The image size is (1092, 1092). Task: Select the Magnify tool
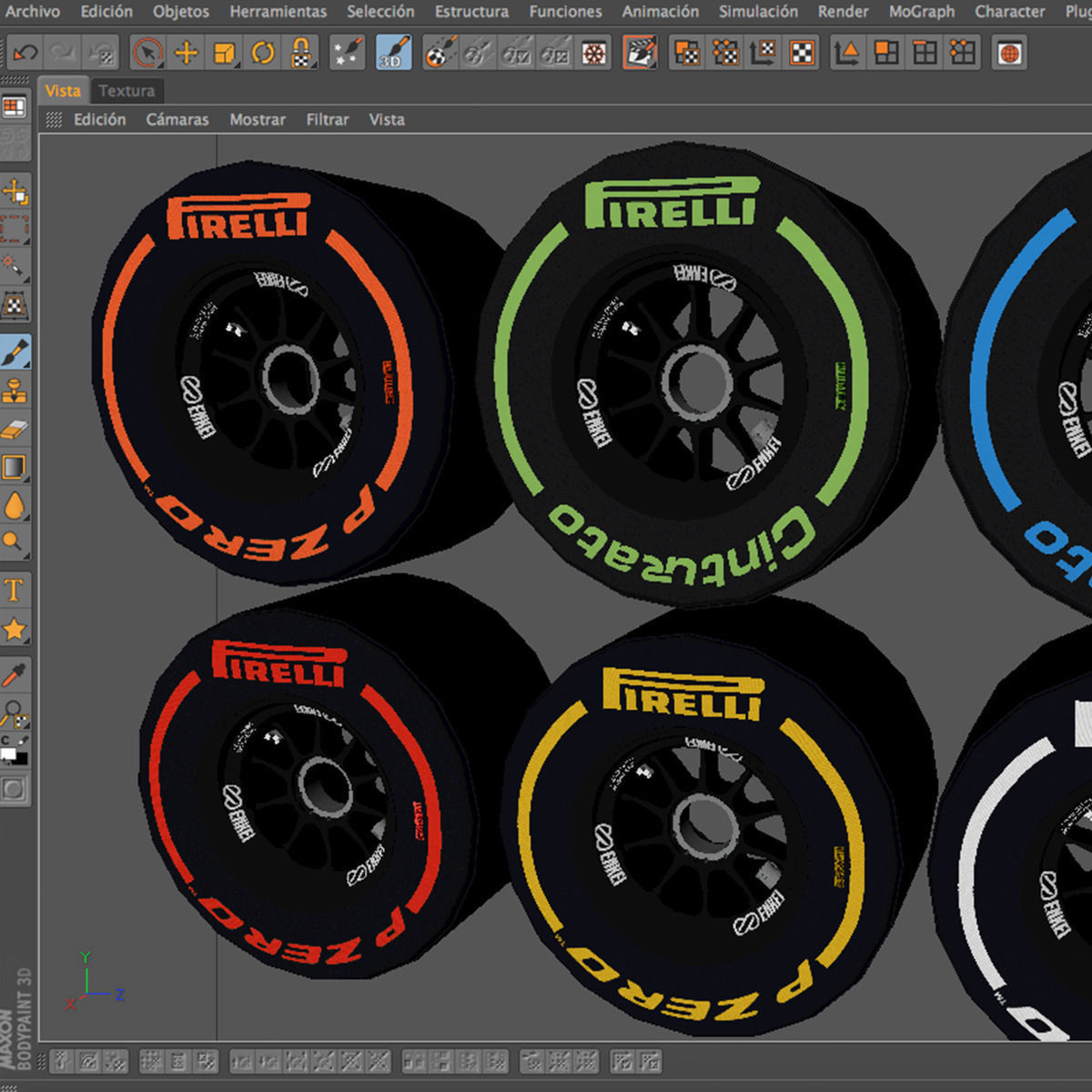click(15, 542)
